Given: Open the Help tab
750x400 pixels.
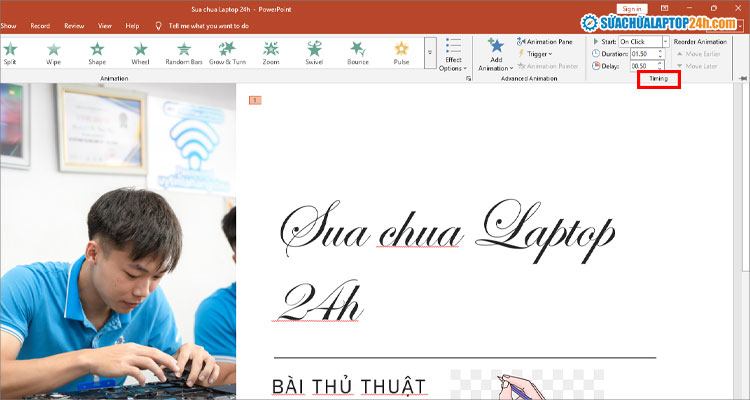Looking at the screenshot, I should 132,26.
